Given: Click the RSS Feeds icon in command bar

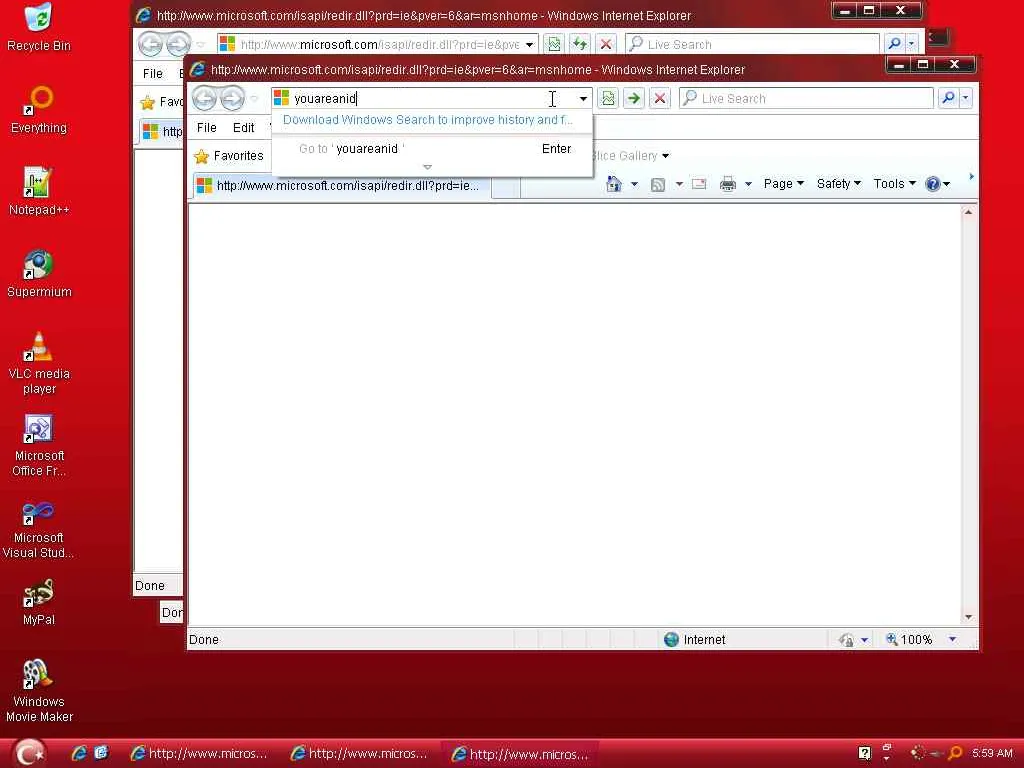Looking at the screenshot, I should click(x=658, y=185).
